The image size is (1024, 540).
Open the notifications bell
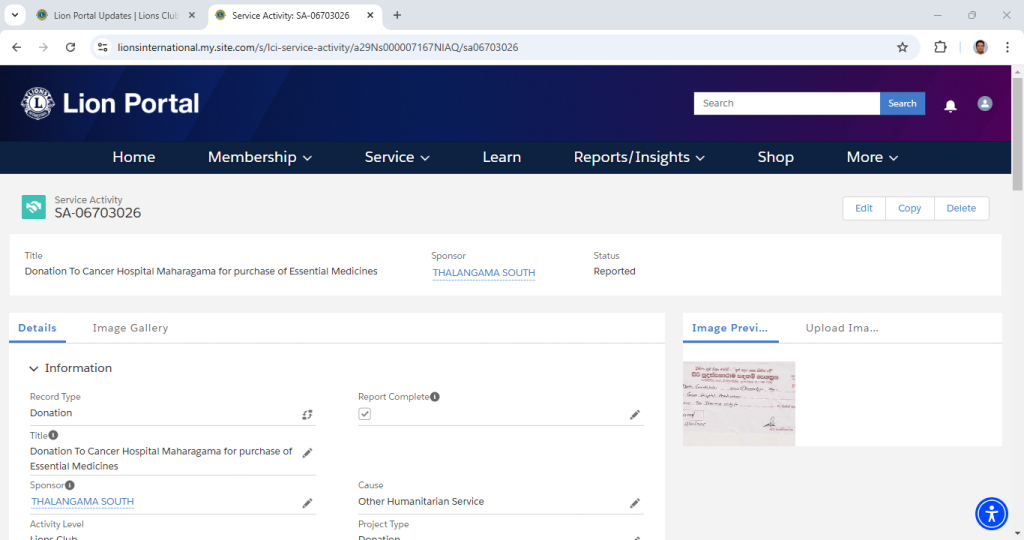pos(950,105)
